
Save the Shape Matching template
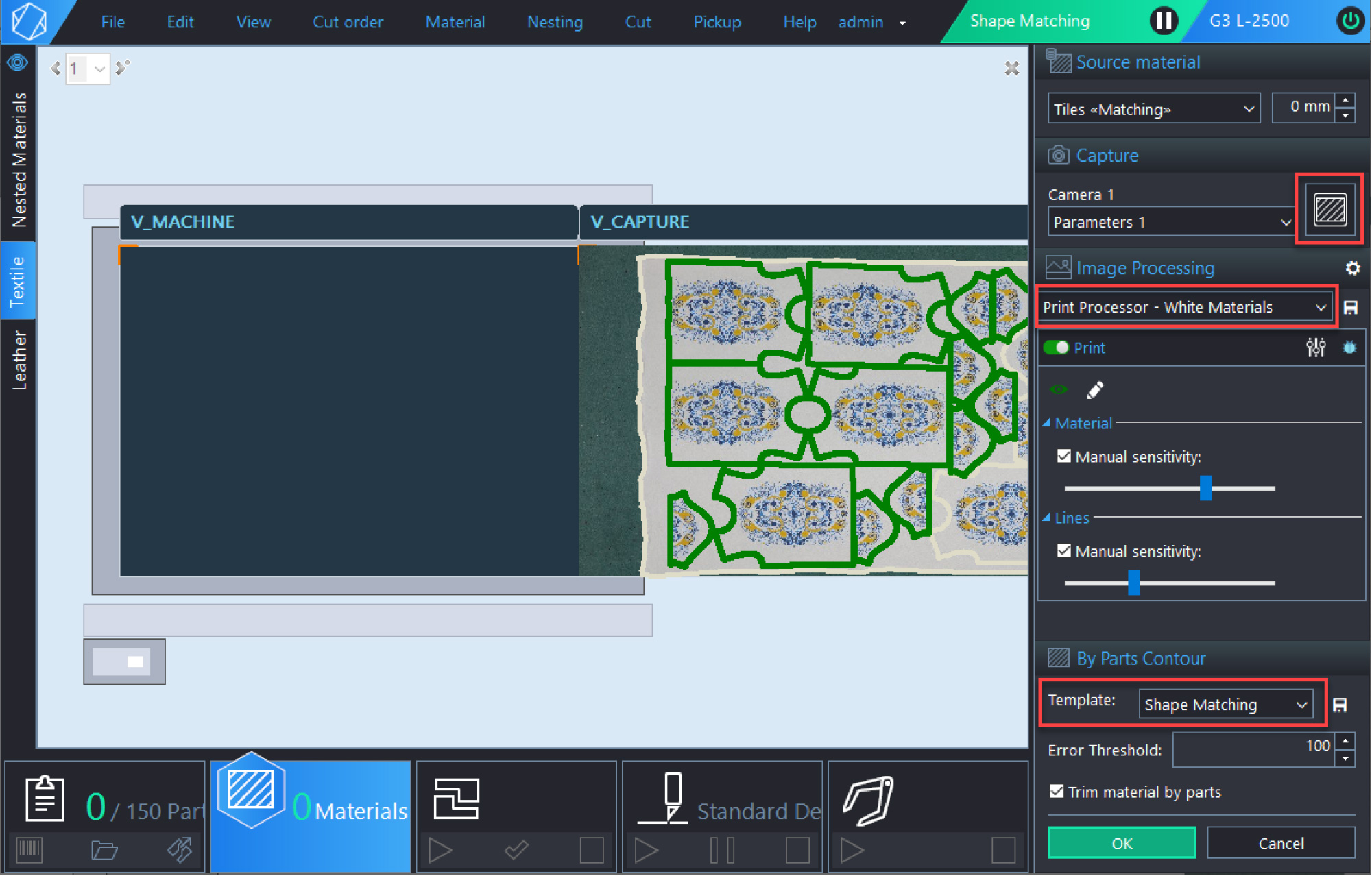tap(1340, 705)
